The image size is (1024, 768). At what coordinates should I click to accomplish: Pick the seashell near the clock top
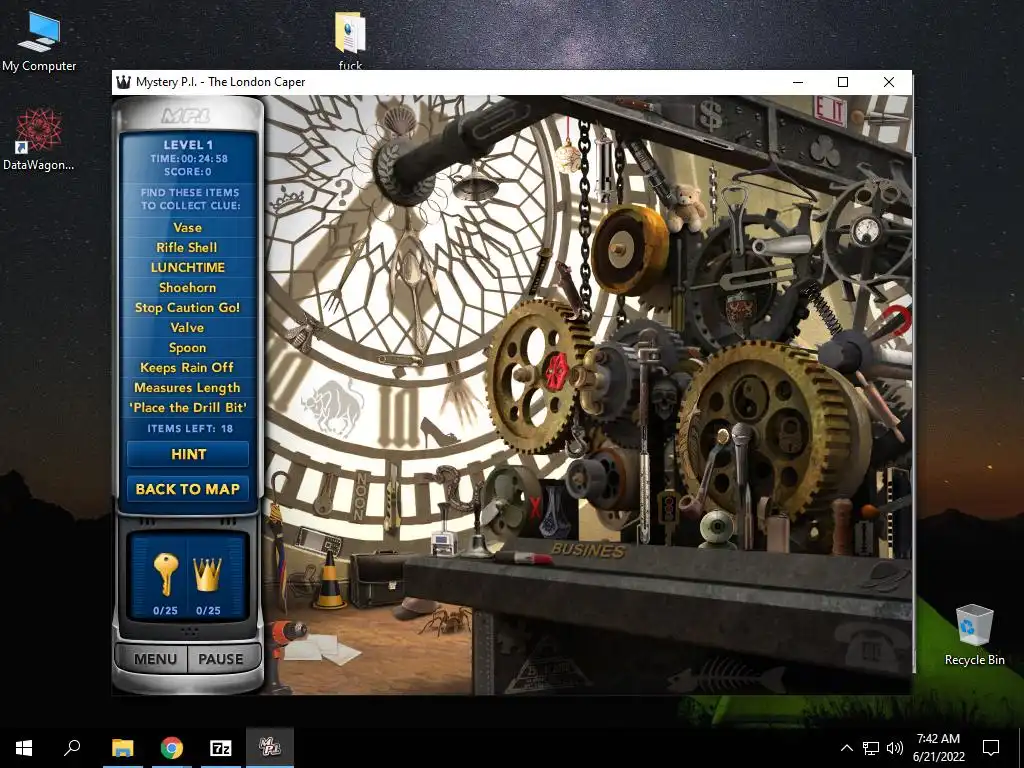click(399, 121)
